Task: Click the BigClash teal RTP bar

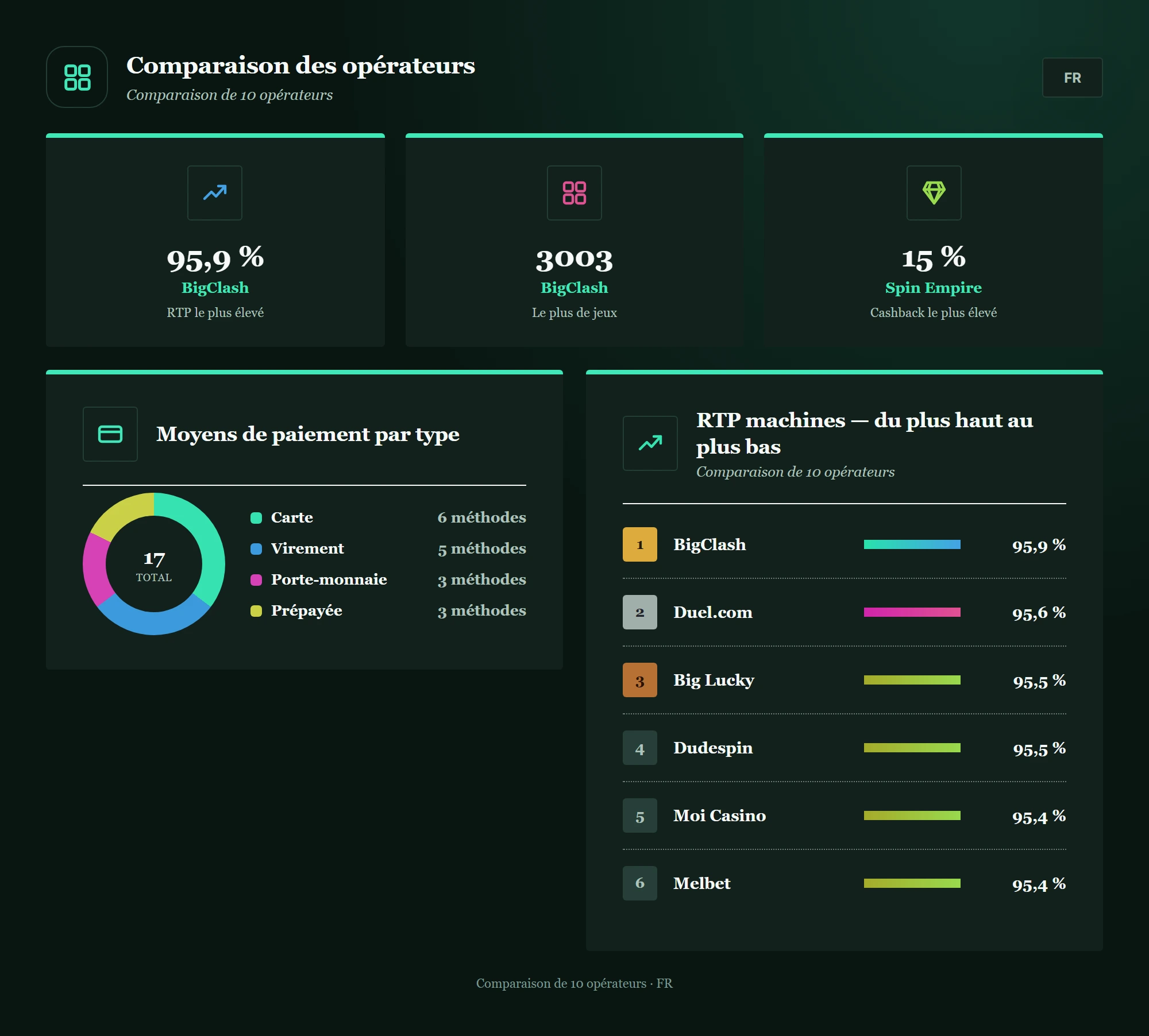Action: [912, 544]
